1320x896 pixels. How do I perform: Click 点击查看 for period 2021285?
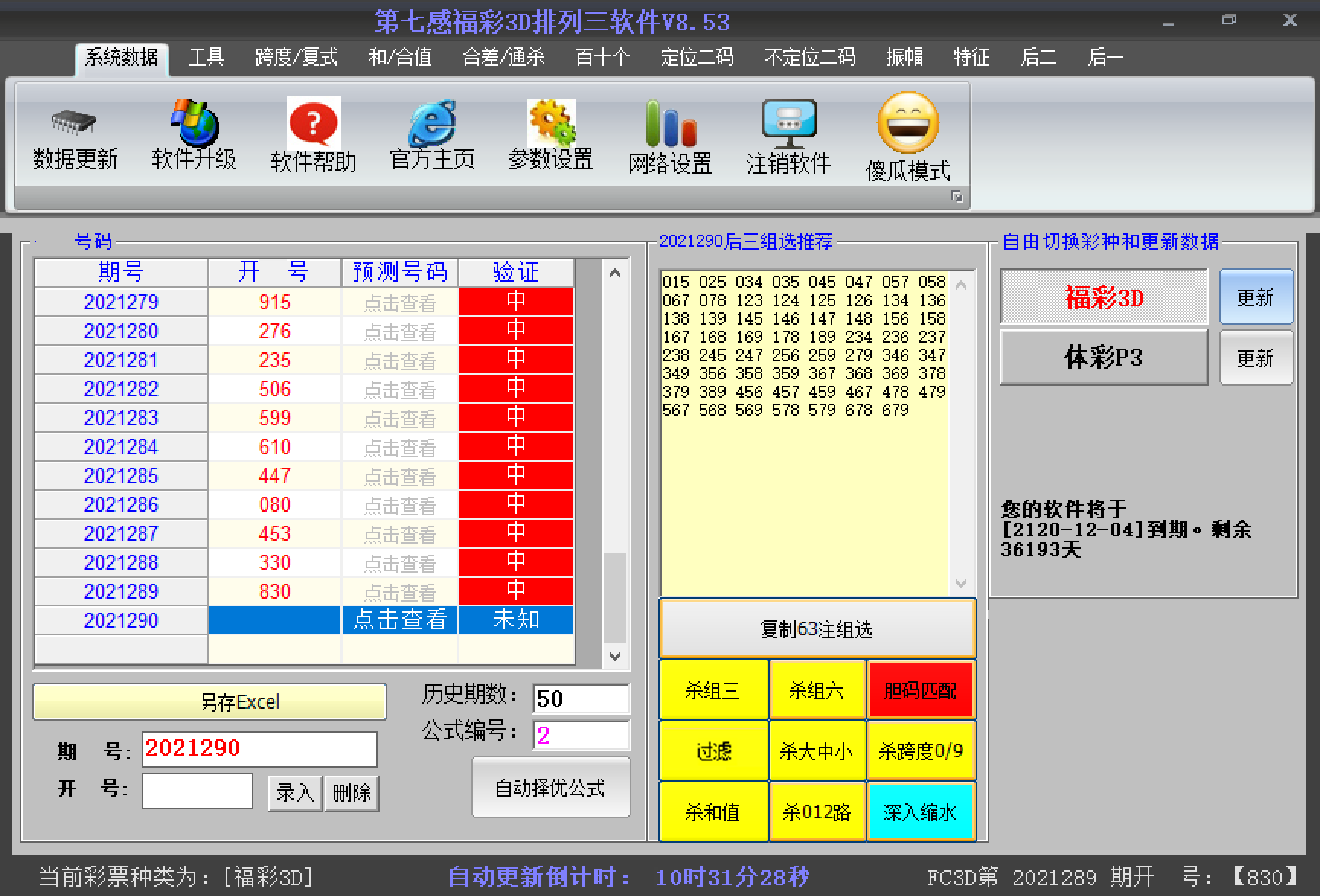tap(399, 476)
